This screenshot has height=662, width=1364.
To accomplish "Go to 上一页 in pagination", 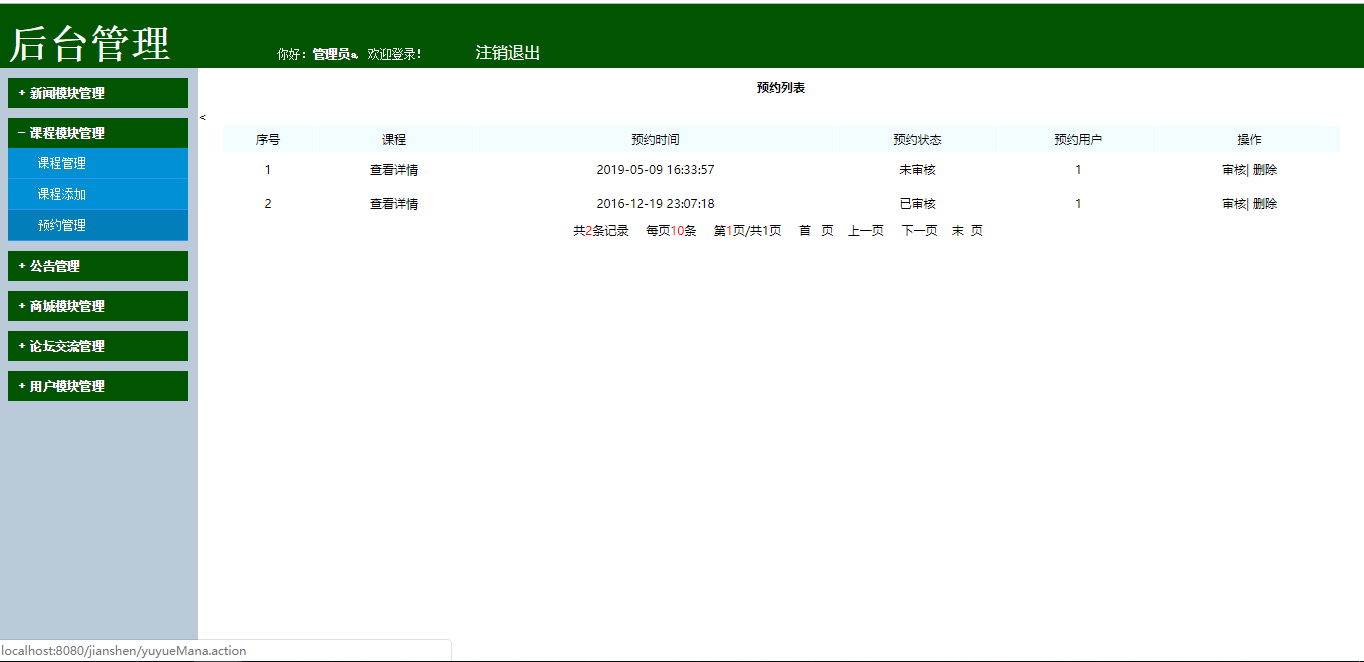I will [866, 231].
